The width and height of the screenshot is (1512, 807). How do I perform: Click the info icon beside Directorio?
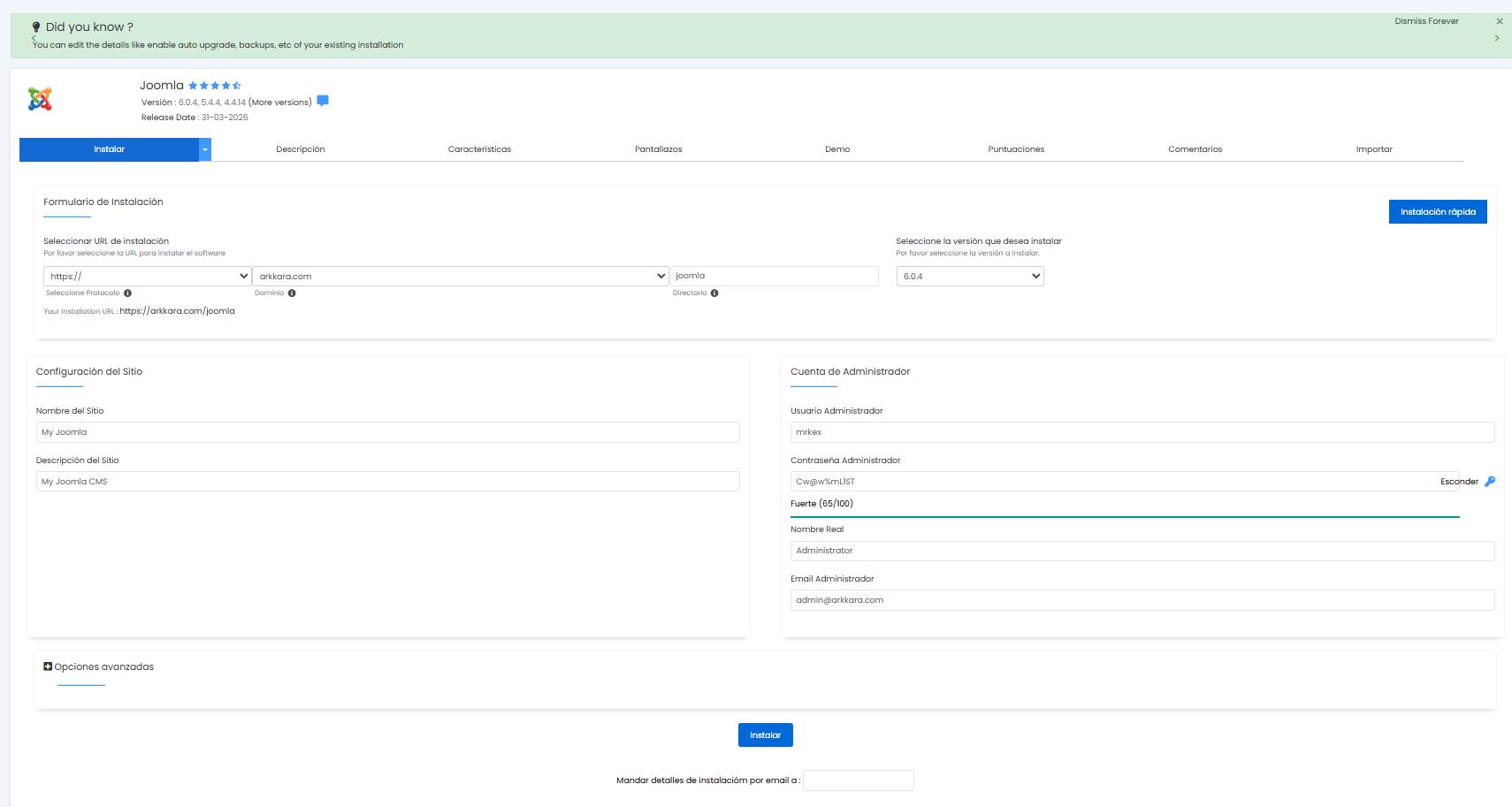pos(714,293)
